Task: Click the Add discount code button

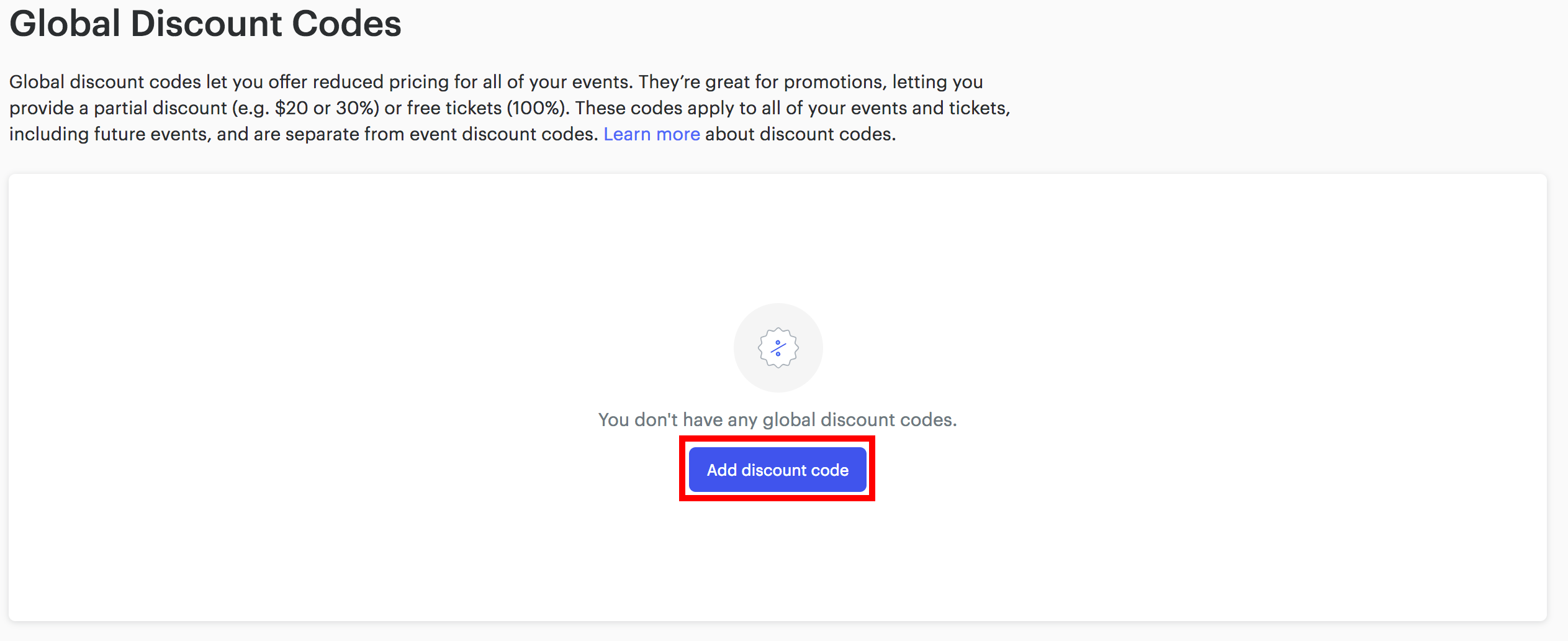Action: [x=777, y=470]
